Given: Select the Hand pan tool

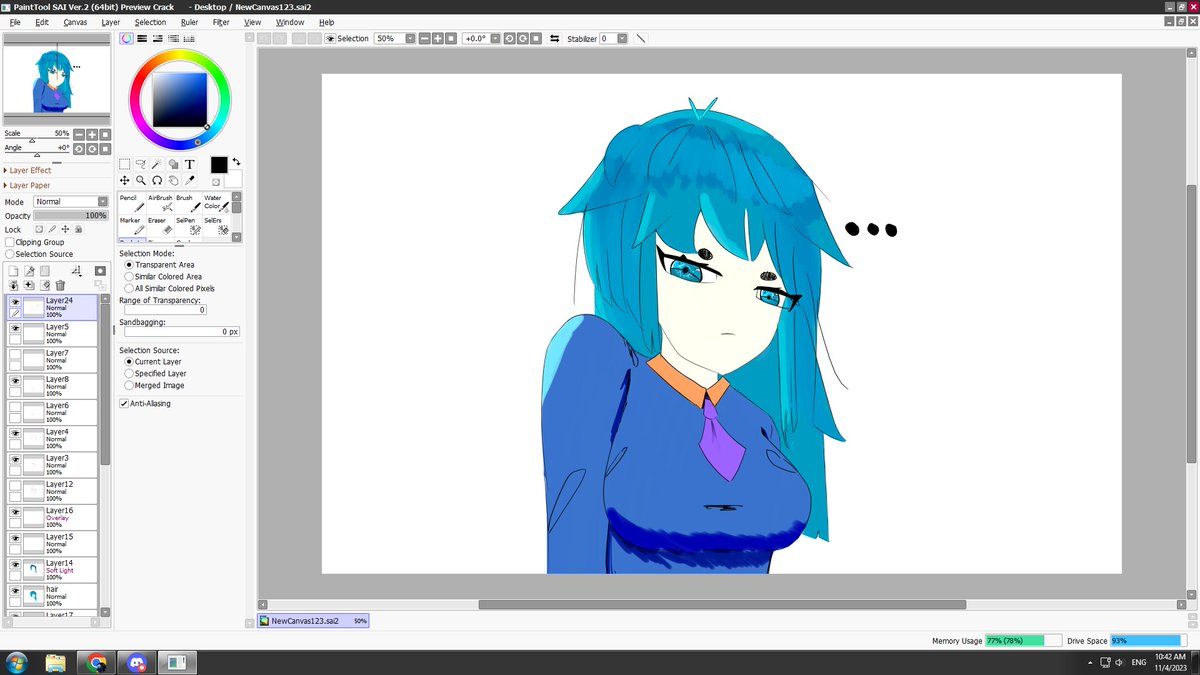Looking at the screenshot, I should tap(173, 181).
